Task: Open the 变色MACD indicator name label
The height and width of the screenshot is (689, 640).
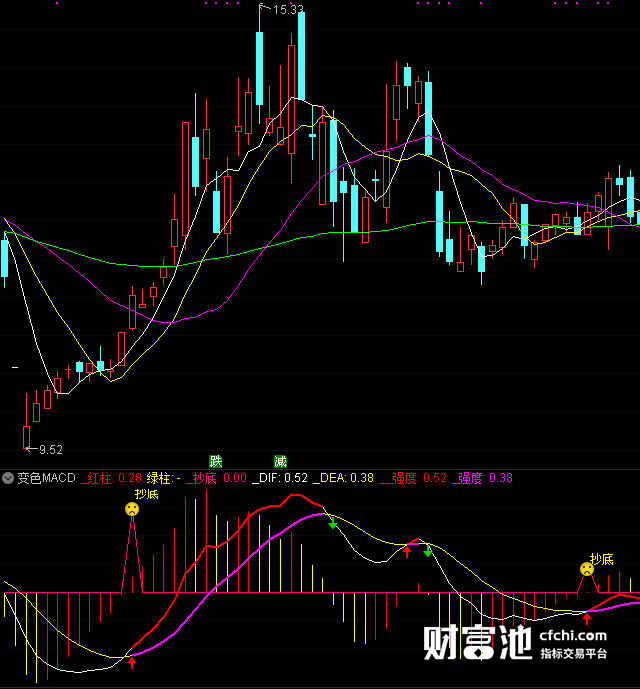Action: [46, 478]
